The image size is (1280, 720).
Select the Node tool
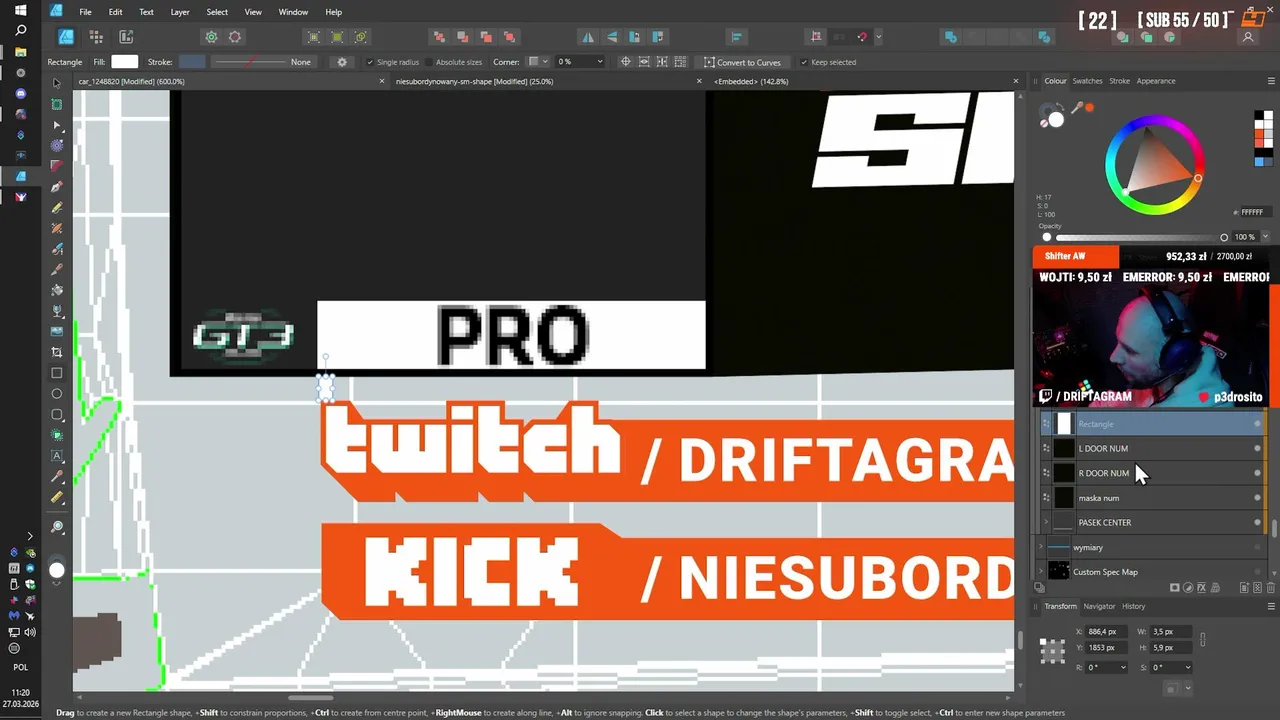click(x=57, y=125)
